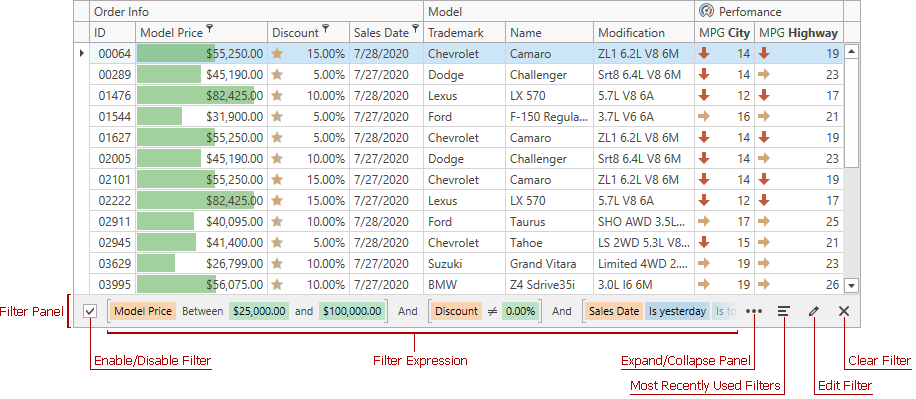Click the Sales Date column filter icon

415,28
